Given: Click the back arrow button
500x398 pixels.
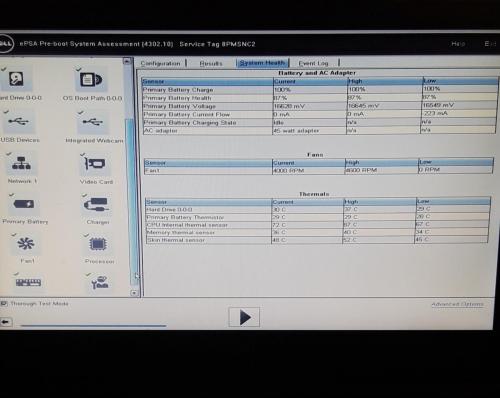Looking at the screenshot, I should pyautogui.click(x=6, y=322).
